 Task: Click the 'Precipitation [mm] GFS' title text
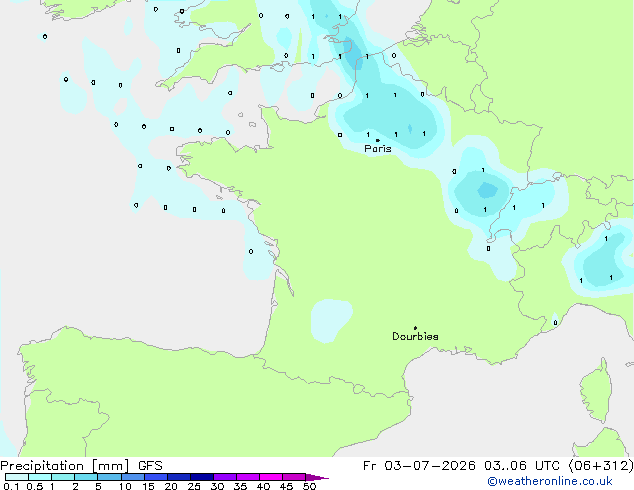pos(81,466)
